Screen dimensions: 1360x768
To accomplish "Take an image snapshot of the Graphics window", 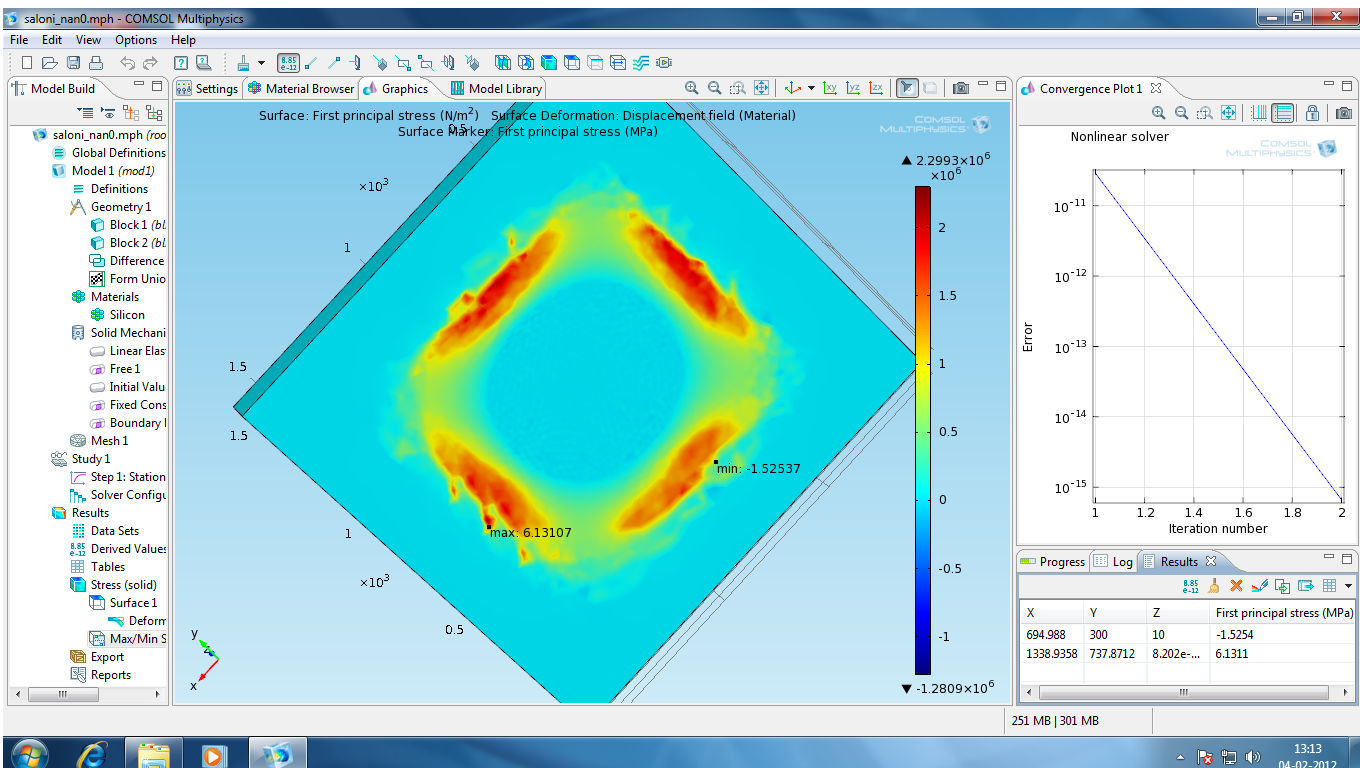I will tap(961, 88).
